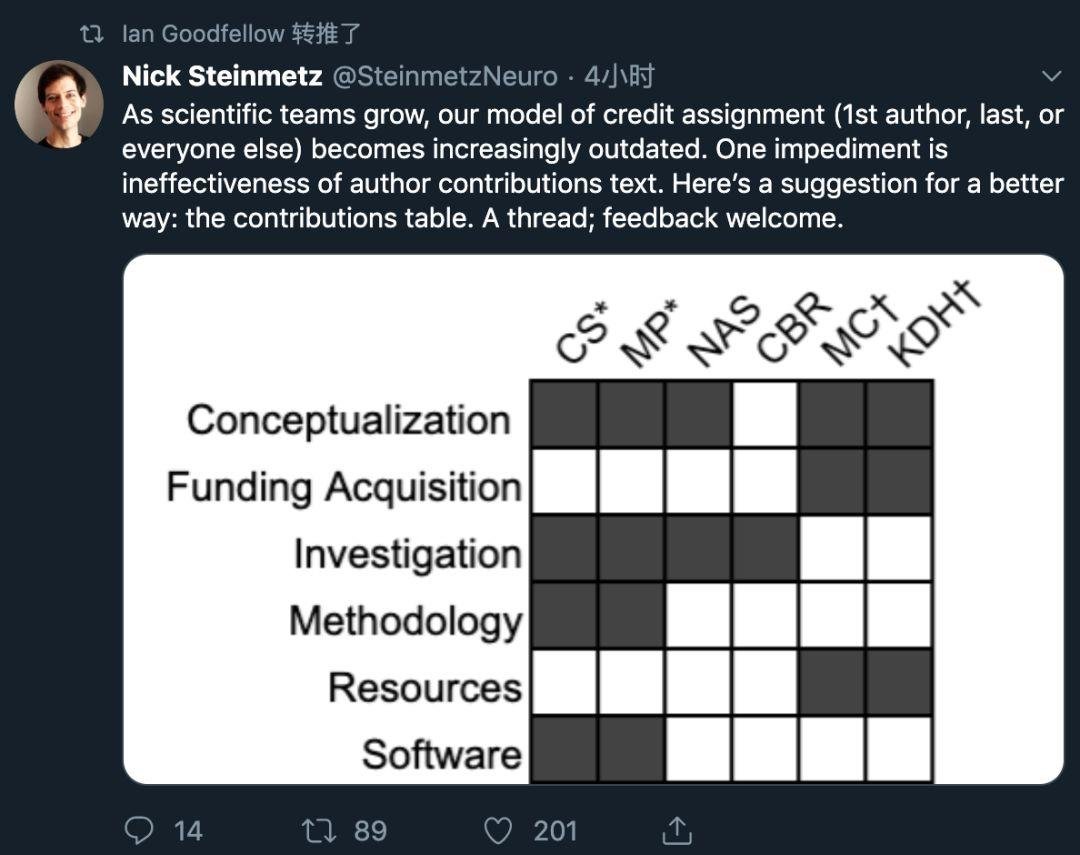
Task: Click the reply speech bubble icon
Action: tap(140, 829)
